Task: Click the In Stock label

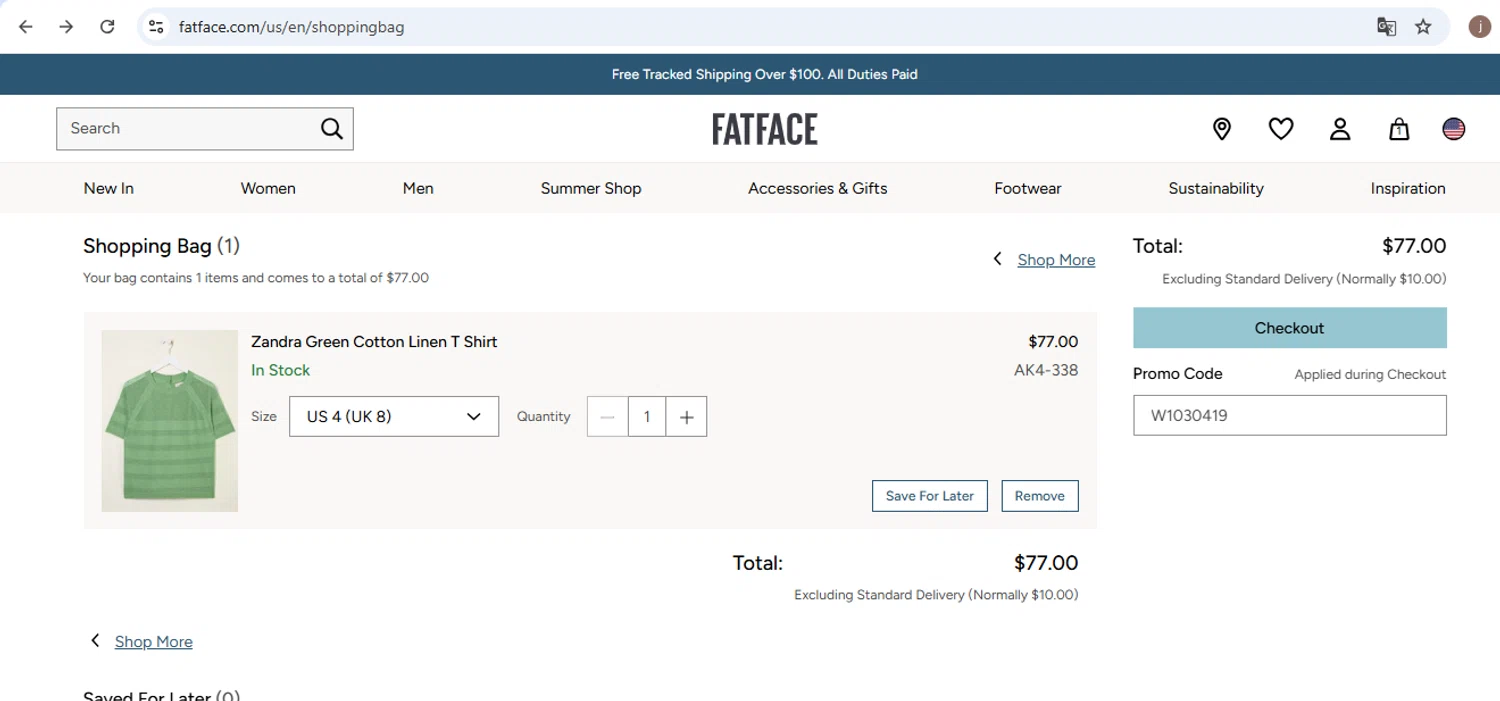Action: [x=281, y=370]
